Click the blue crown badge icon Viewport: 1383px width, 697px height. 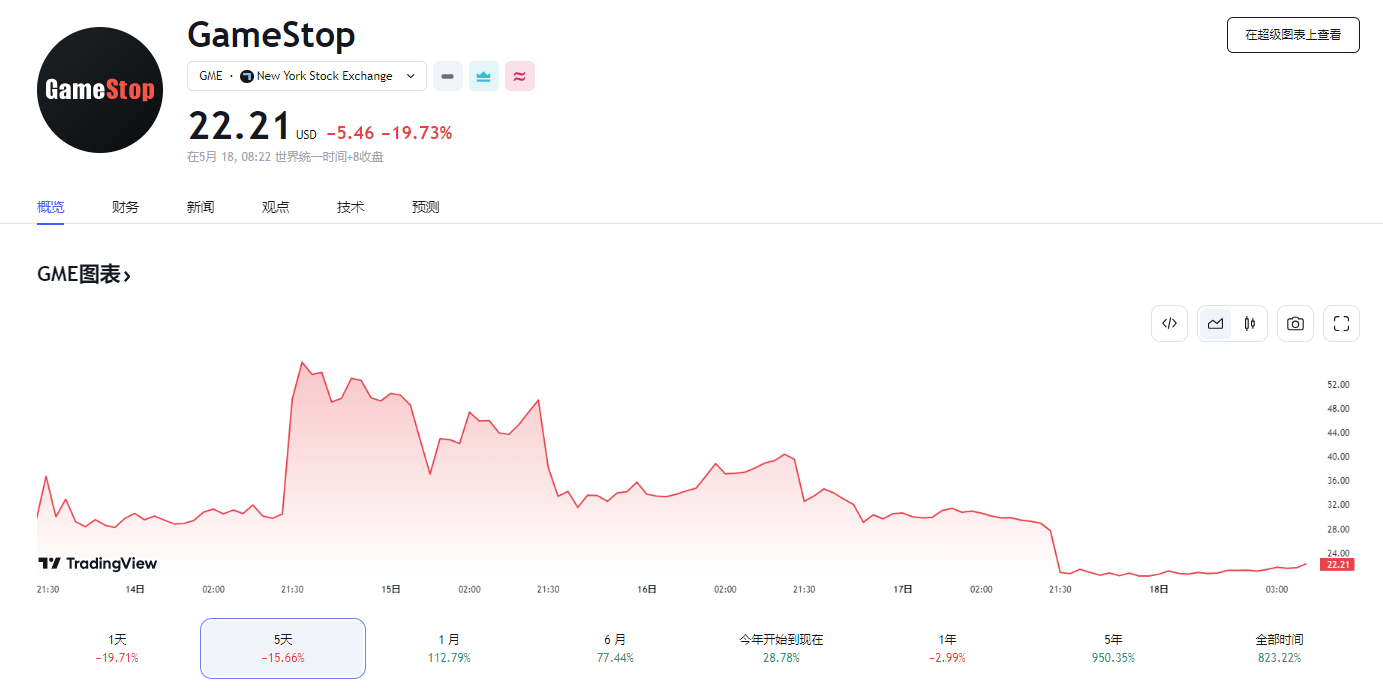pyautogui.click(x=483, y=76)
